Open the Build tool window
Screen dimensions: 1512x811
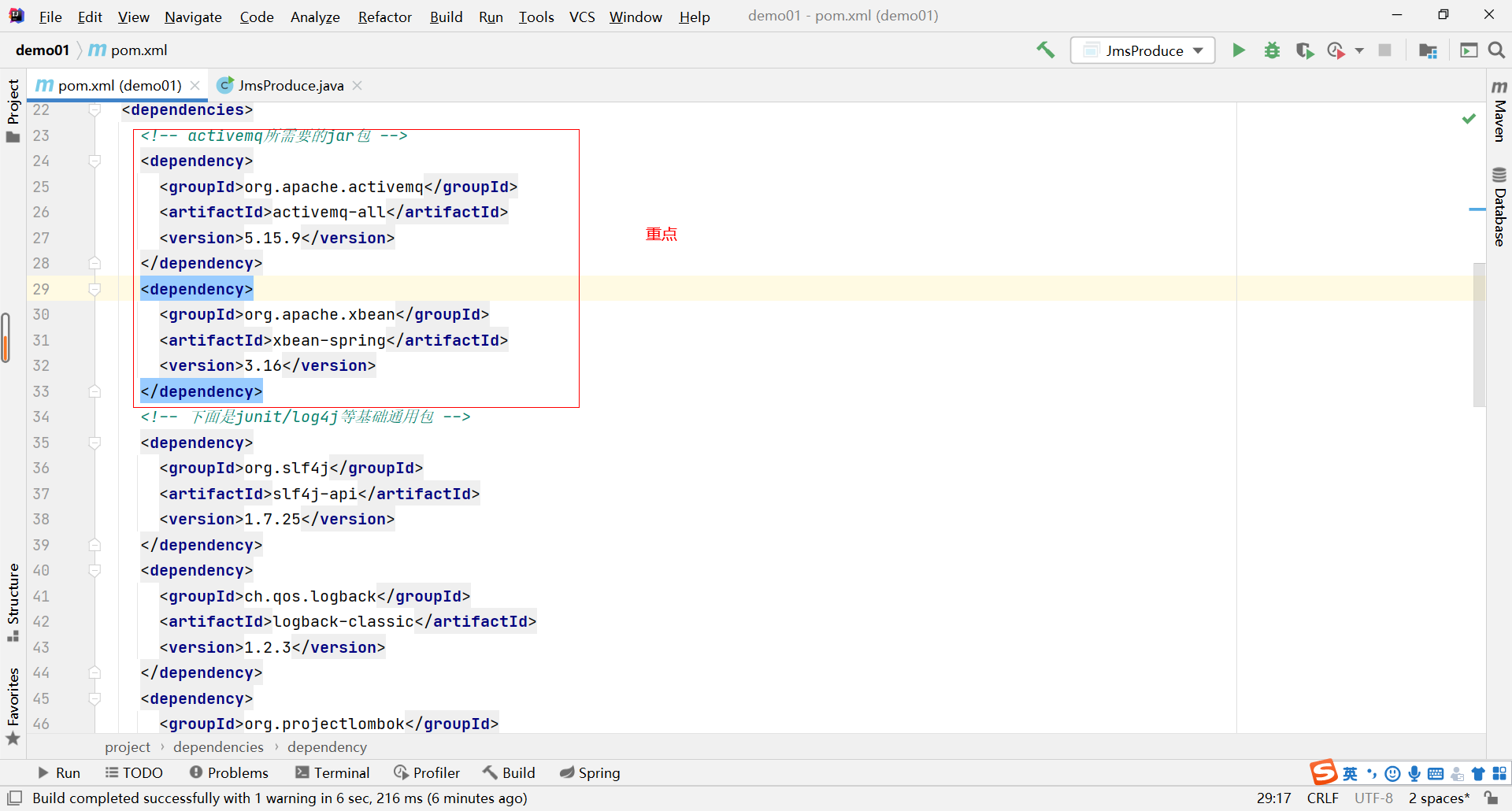[x=509, y=772]
